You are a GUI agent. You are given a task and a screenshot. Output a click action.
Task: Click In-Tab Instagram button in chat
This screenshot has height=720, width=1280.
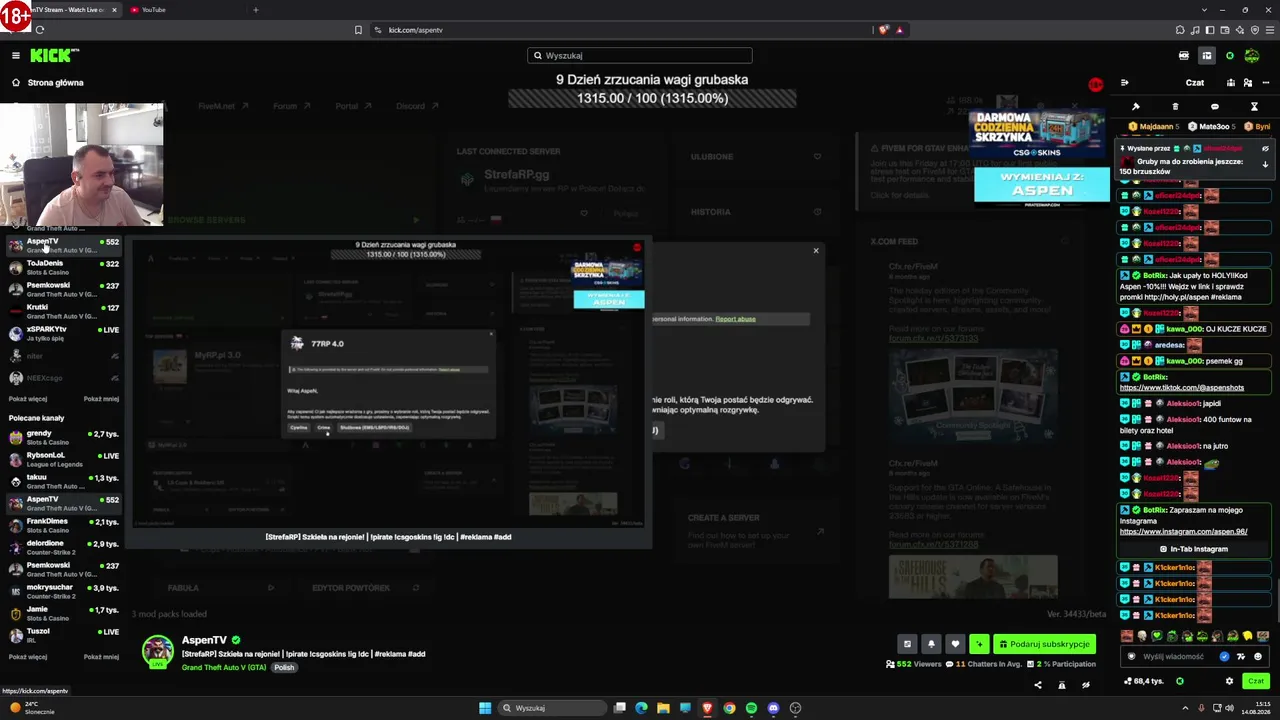click(1194, 549)
